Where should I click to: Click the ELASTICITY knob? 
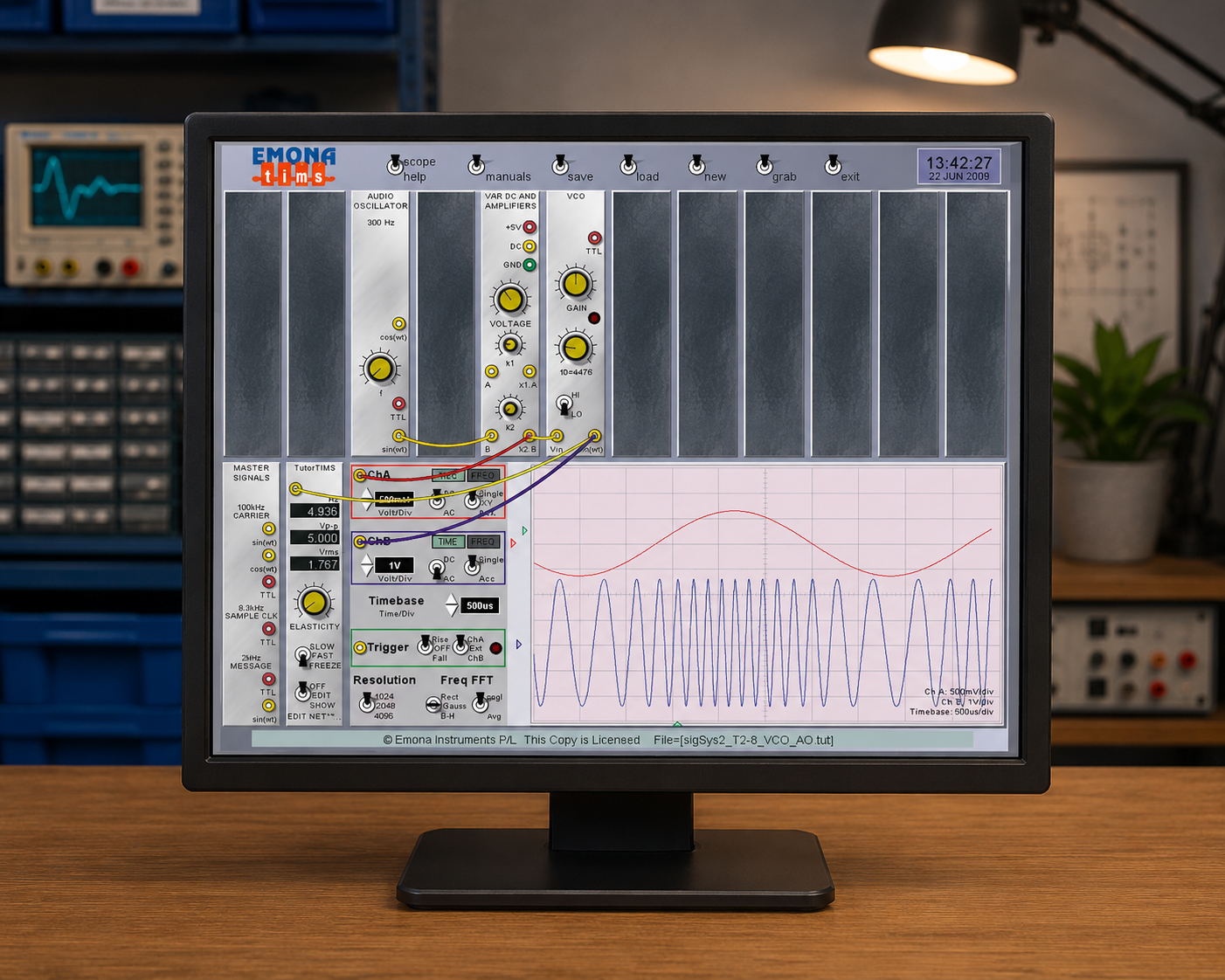[314, 602]
